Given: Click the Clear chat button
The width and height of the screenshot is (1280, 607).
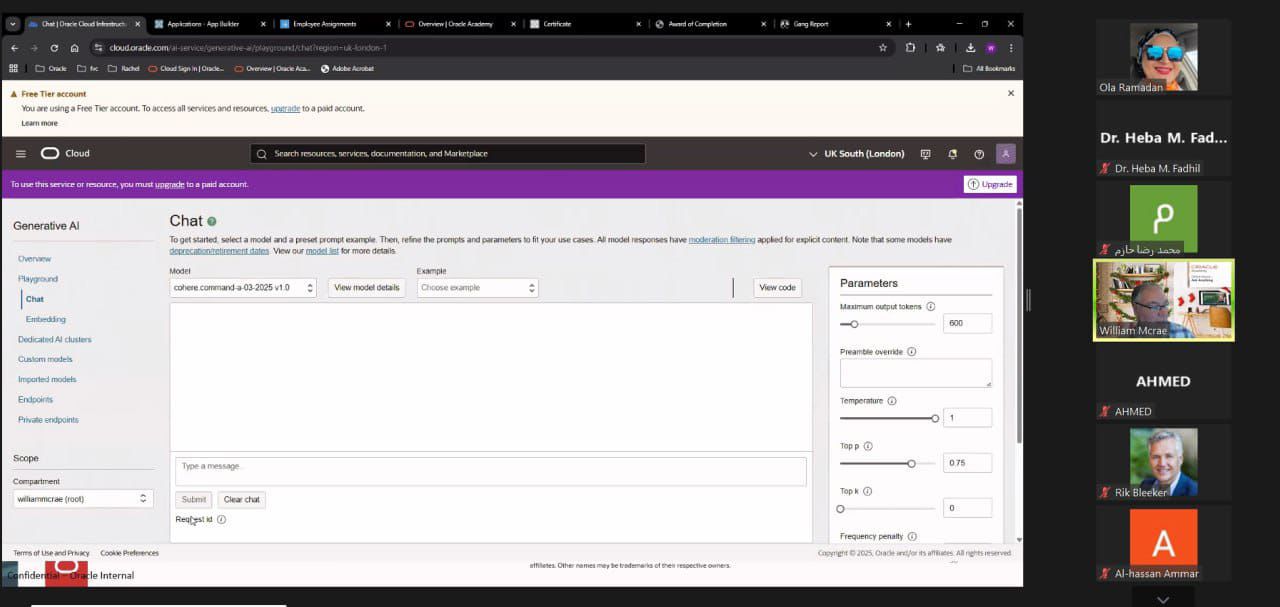Looking at the screenshot, I should click(241, 499).
